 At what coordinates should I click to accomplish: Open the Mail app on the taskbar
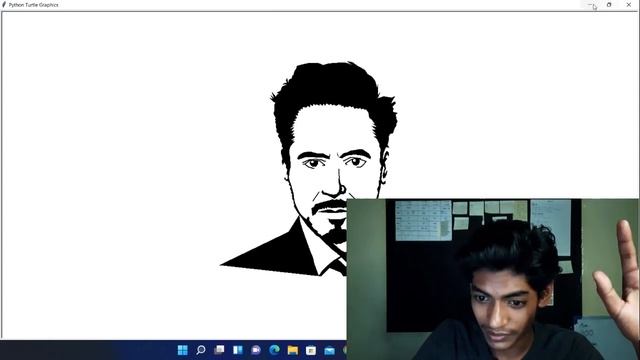[x=329, y=350]
